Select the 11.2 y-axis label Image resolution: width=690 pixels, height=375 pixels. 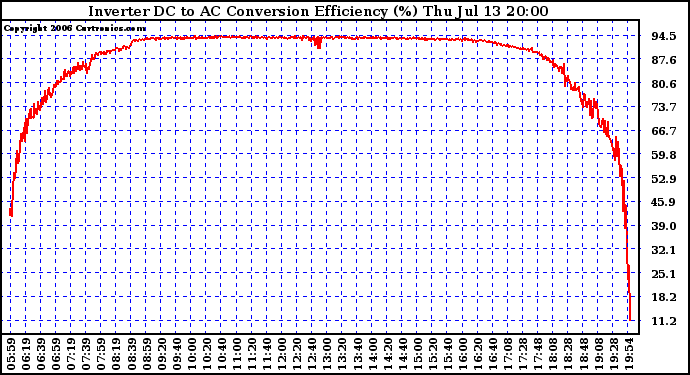pyautogui.click(x=664, y=321)
